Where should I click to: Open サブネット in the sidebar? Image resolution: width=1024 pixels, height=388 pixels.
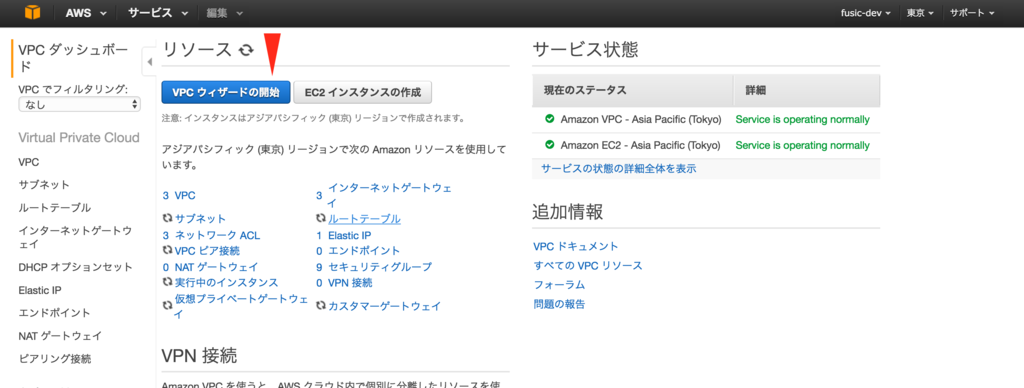click(44, 185)
